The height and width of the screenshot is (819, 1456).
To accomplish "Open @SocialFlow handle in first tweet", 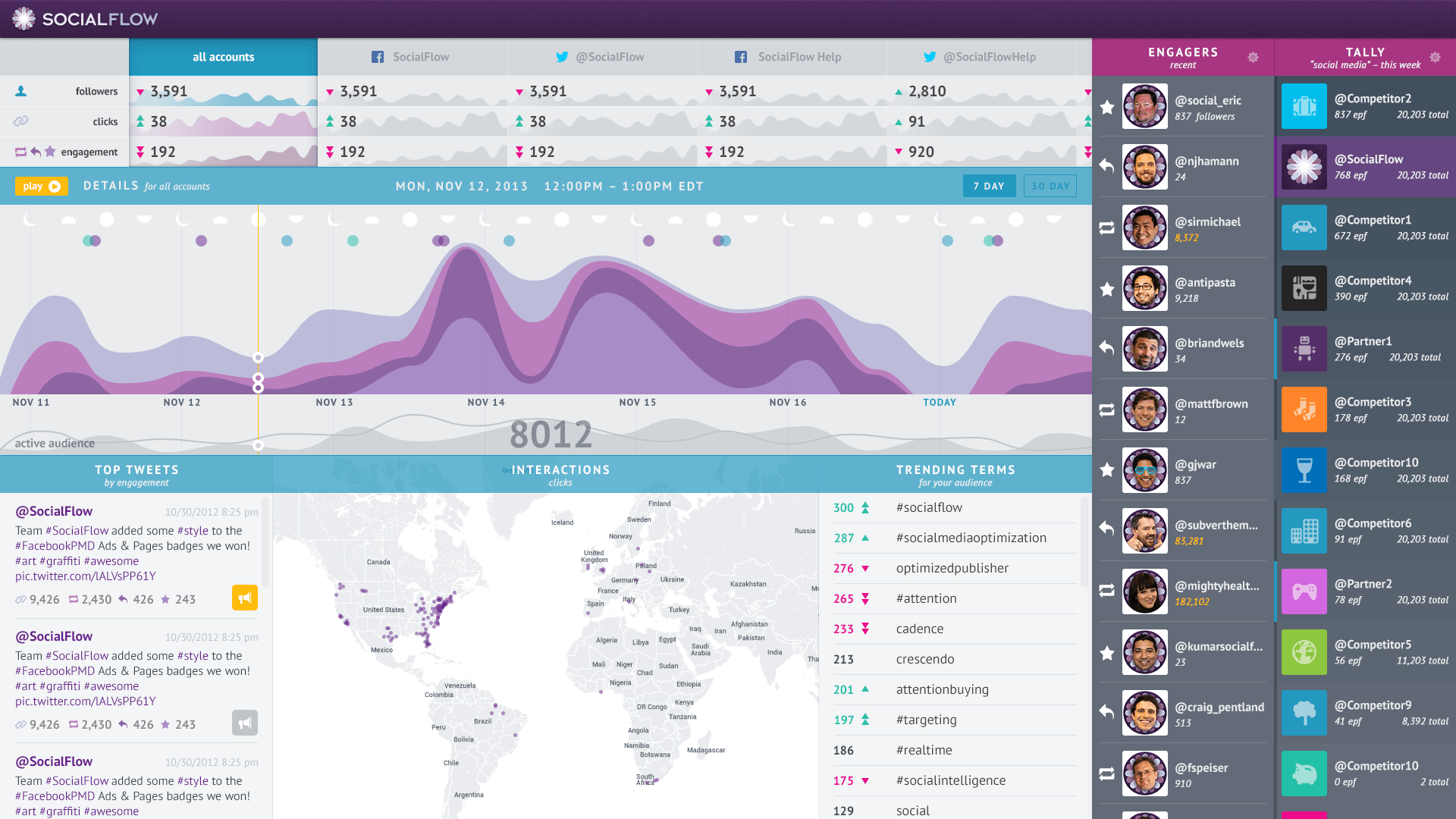I will click(x=54, y=511).
